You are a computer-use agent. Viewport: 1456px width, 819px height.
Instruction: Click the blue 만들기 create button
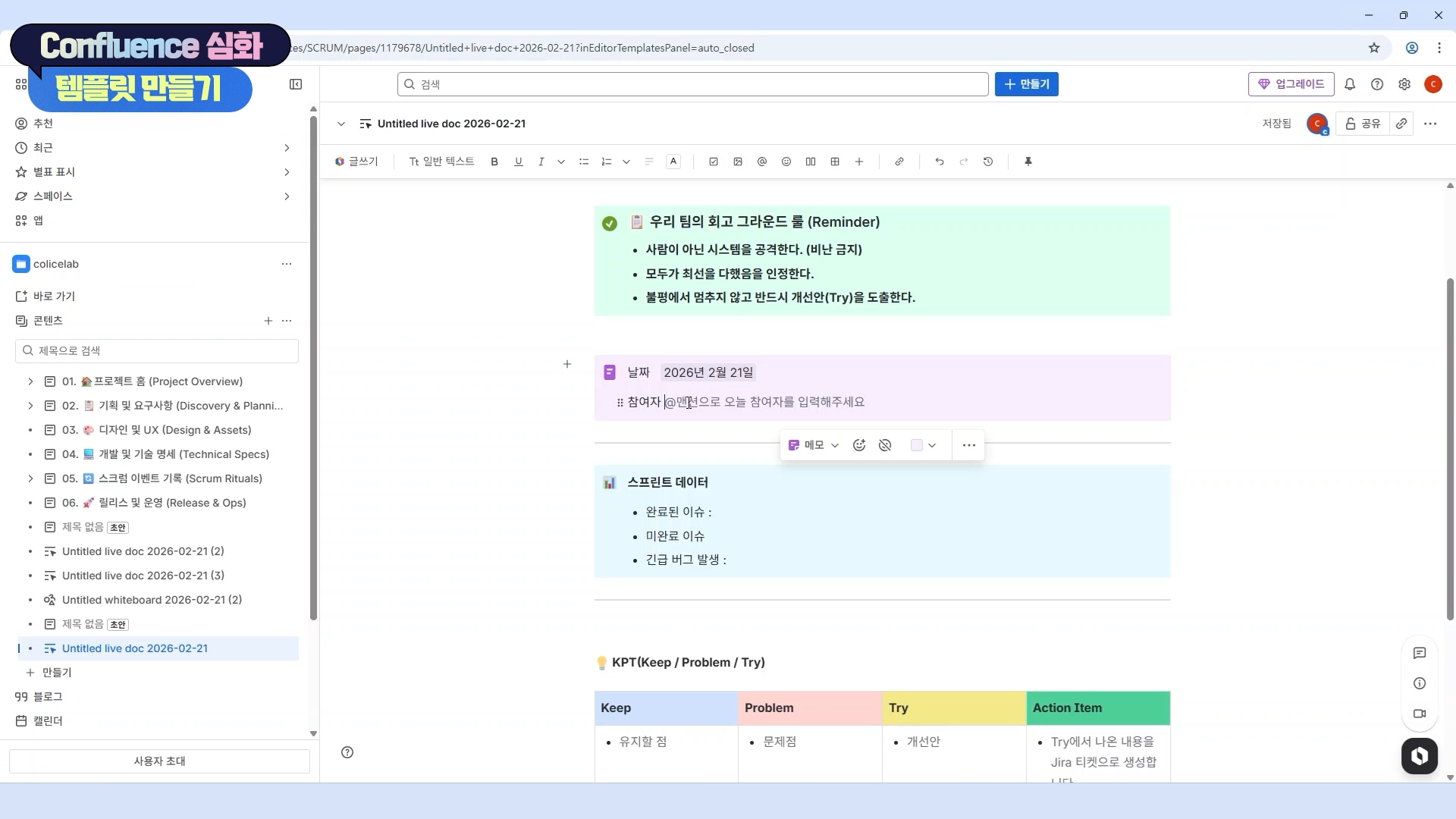click(1026, 84)
